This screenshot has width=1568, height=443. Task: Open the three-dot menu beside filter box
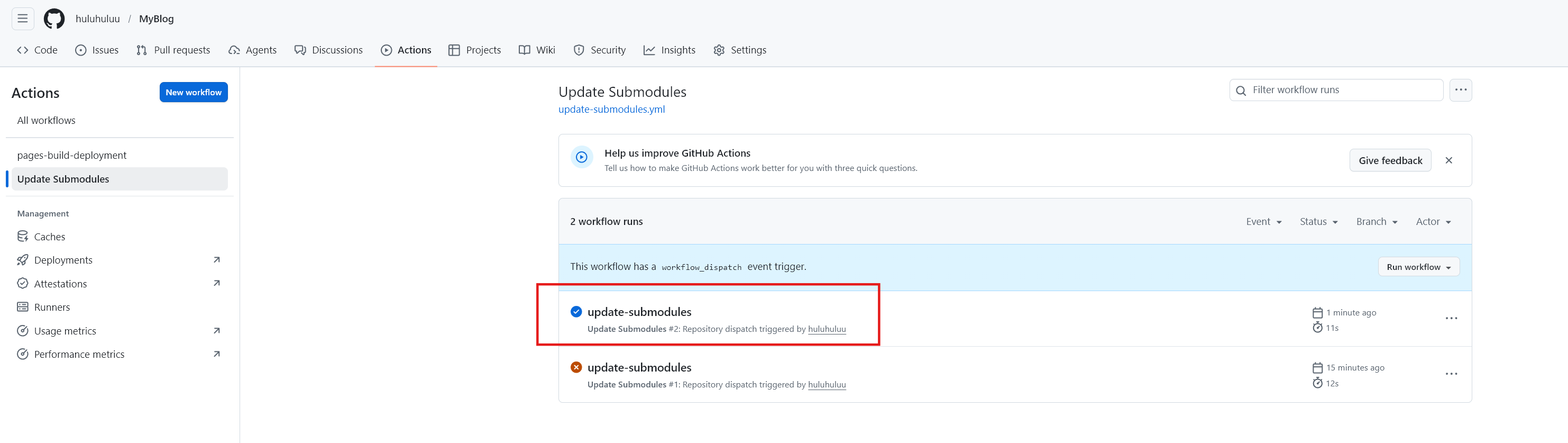(1460, 90)
